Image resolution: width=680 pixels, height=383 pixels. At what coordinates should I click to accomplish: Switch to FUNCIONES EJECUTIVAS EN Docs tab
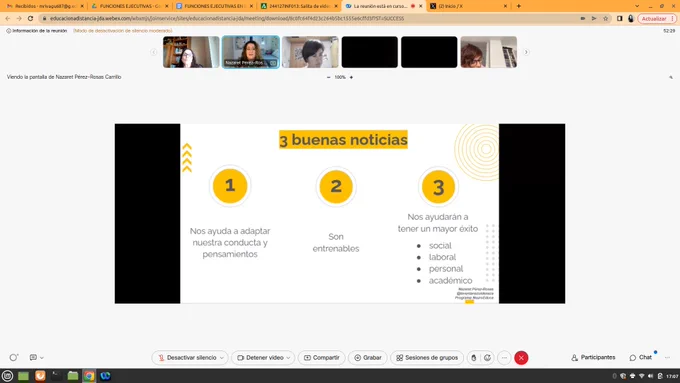click(214, 6)
